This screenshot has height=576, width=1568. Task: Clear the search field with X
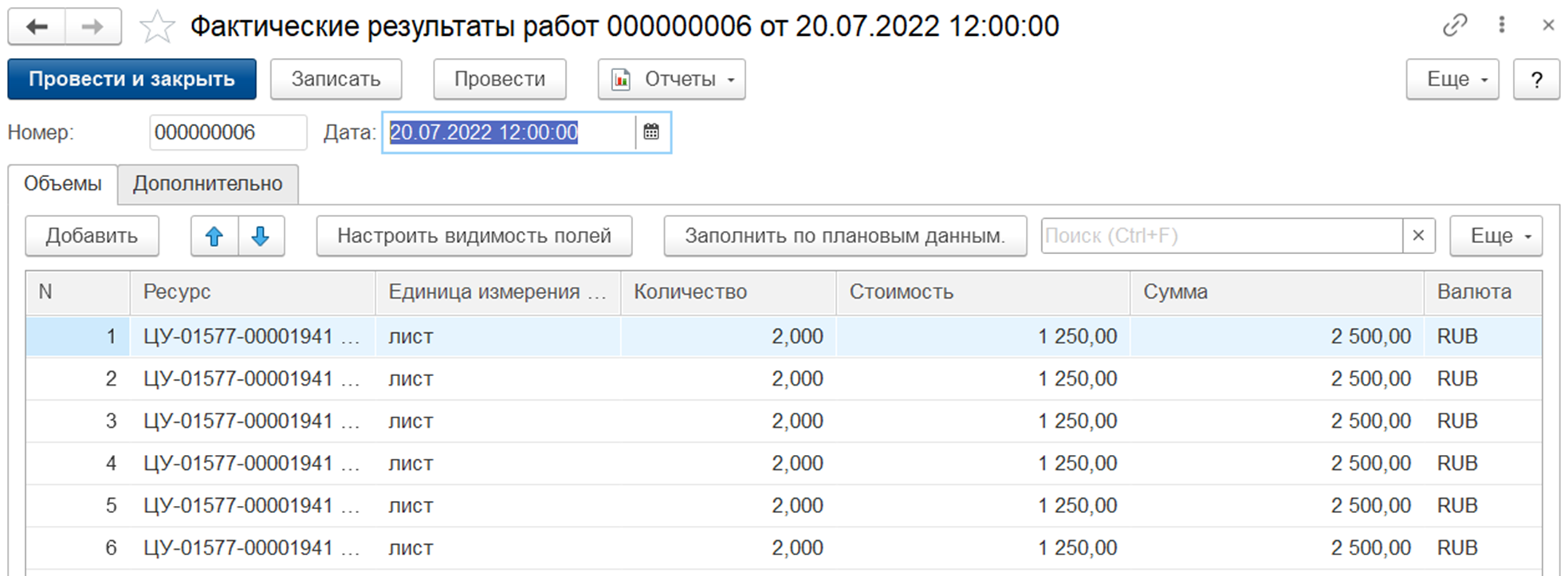click(x=1418, y=236)
